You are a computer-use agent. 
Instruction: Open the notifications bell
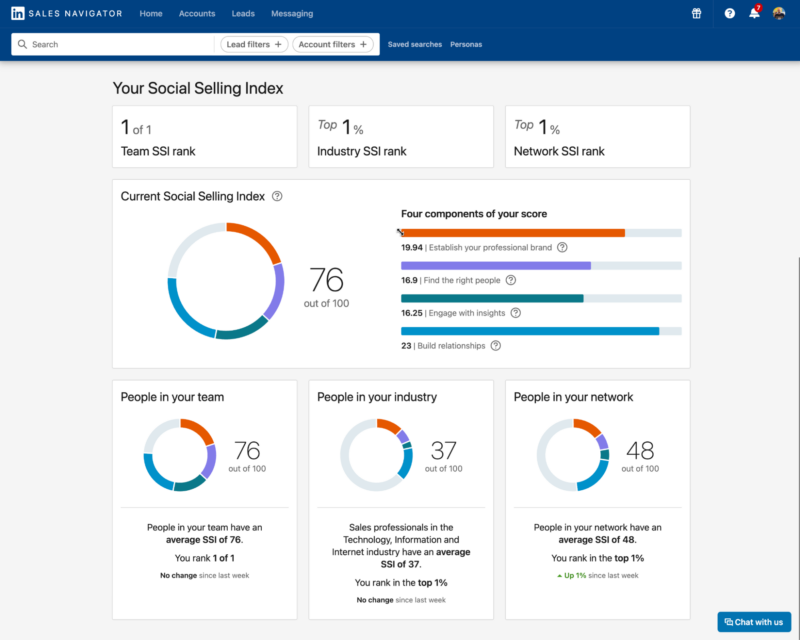[x=755, y=13]
